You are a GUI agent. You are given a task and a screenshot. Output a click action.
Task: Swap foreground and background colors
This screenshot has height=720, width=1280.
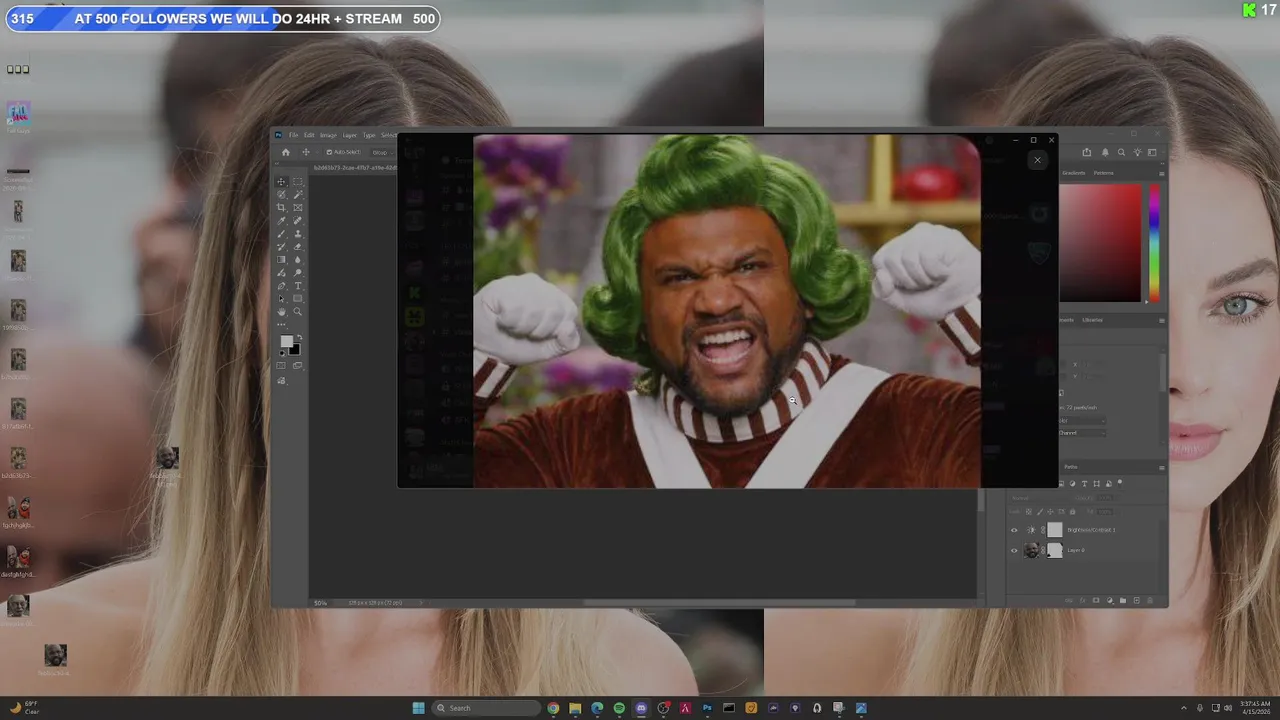pos(300,337)
